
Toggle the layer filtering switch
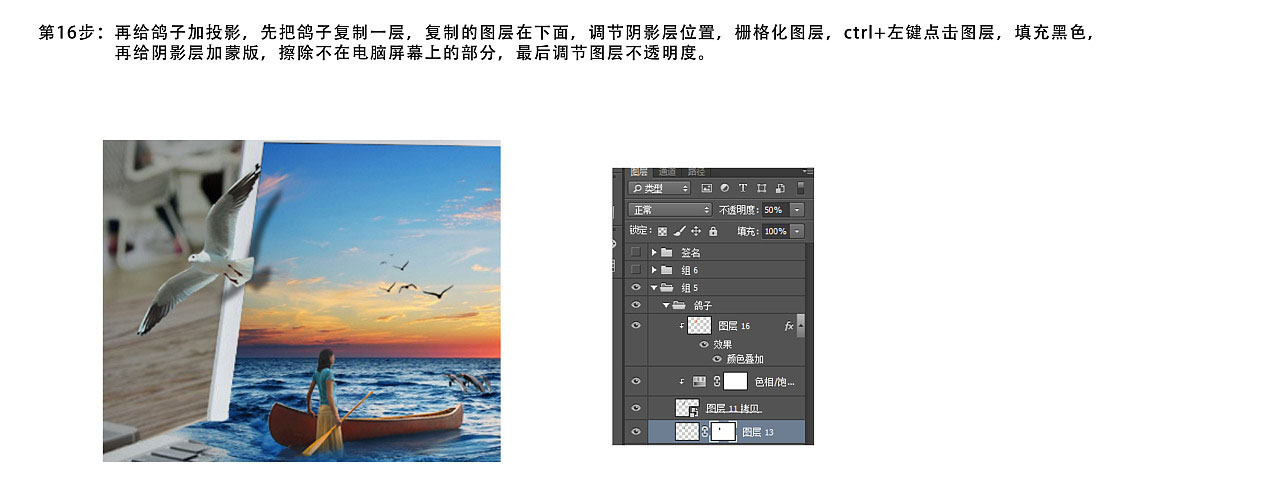coord(800,188)
